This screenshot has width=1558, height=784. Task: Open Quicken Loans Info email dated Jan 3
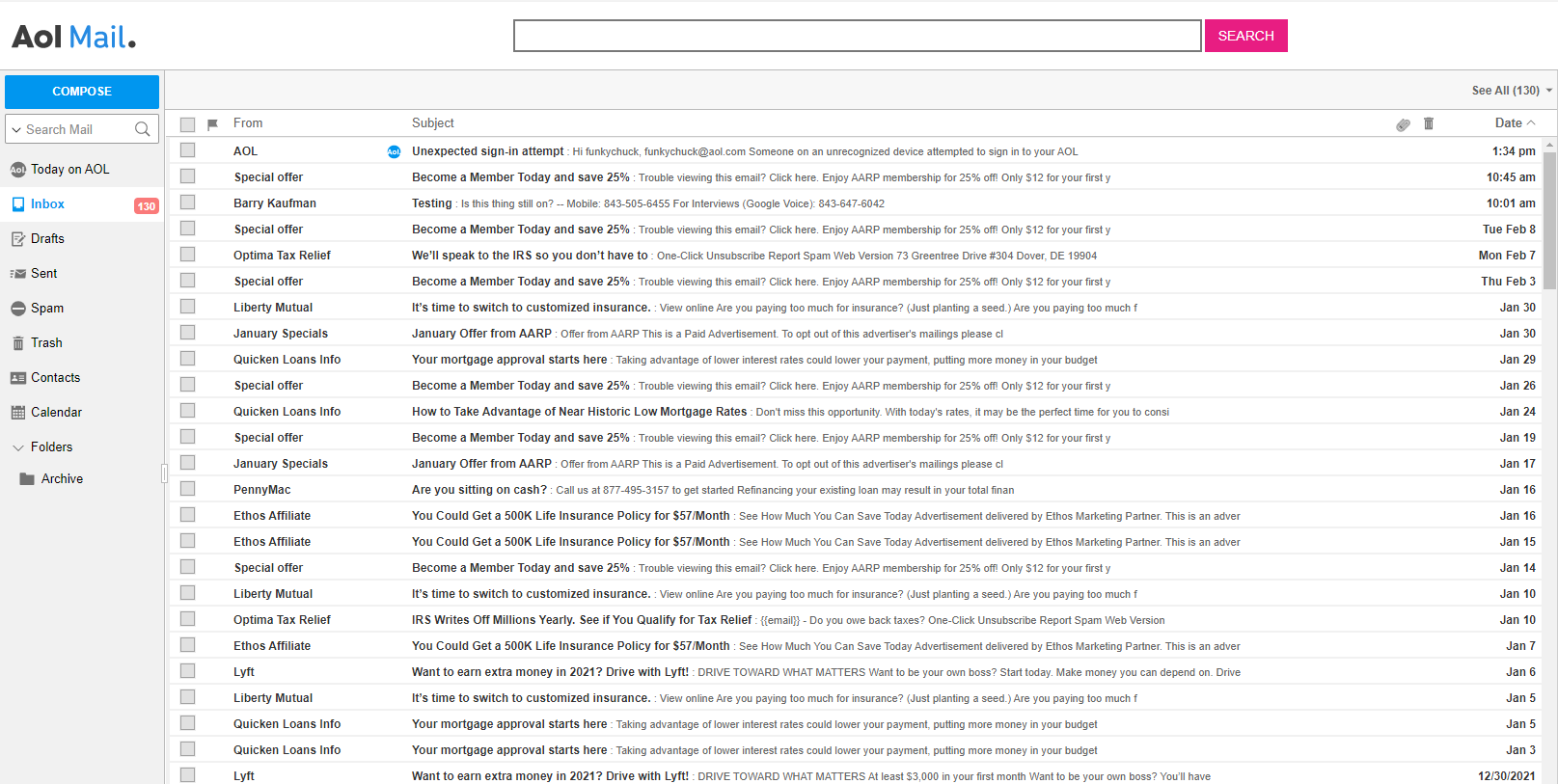[x=857, y=750]
